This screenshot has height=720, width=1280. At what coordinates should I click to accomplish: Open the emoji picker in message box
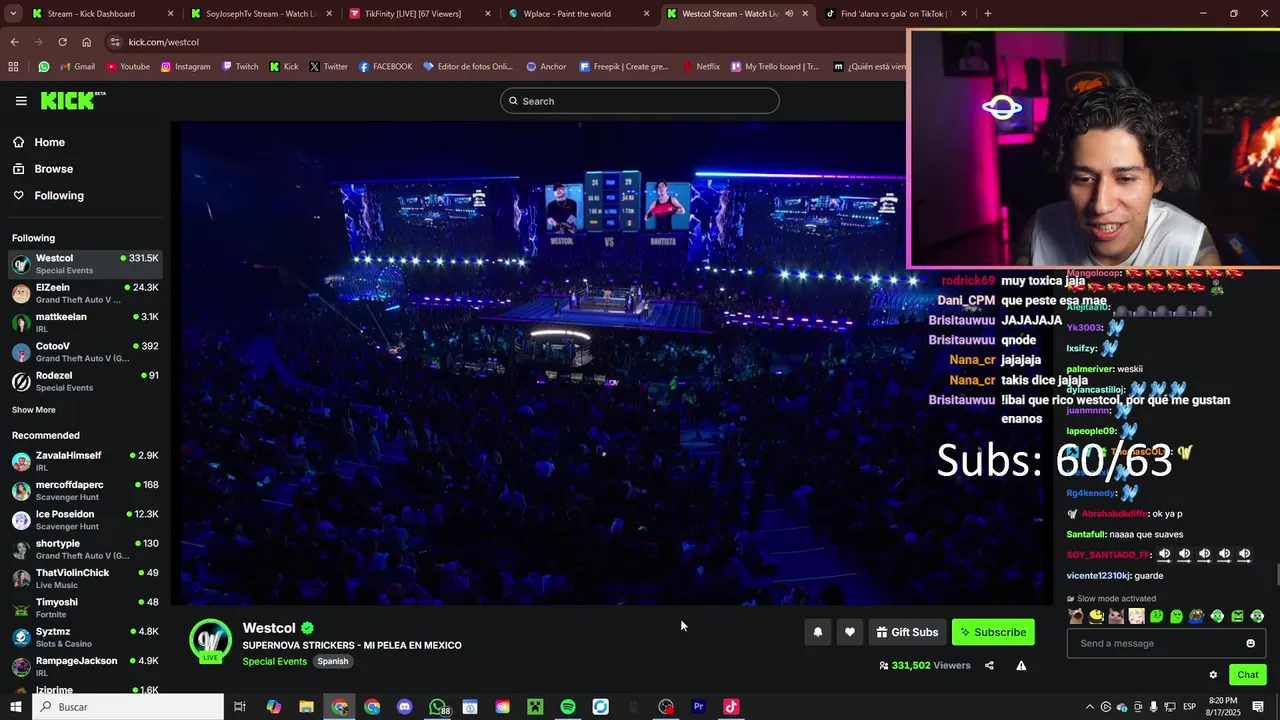point(1250,643)
